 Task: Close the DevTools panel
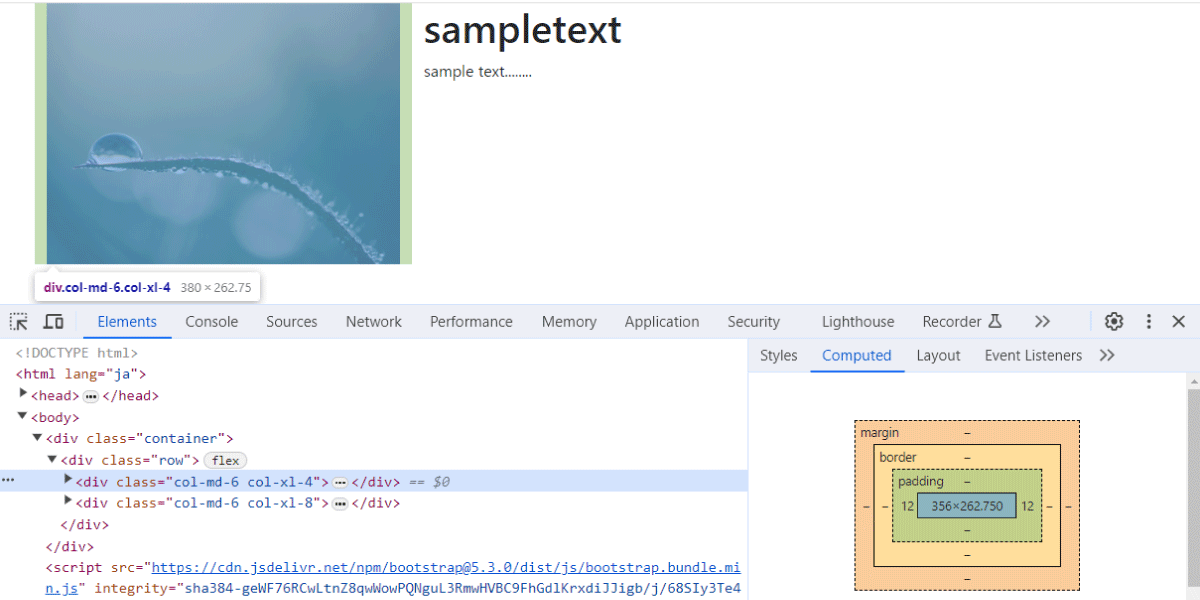click(x=1179, y=322)
